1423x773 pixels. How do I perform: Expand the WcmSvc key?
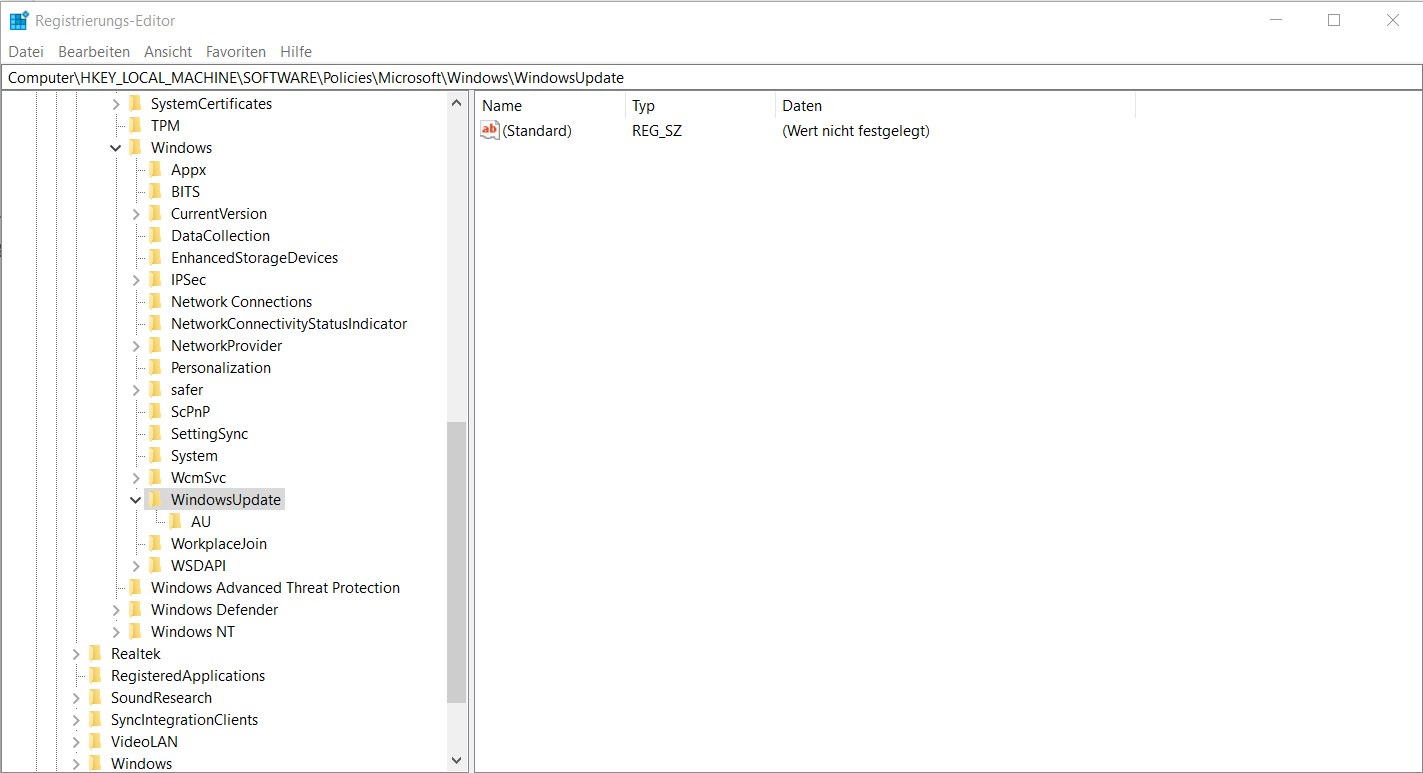pos(136,478)
